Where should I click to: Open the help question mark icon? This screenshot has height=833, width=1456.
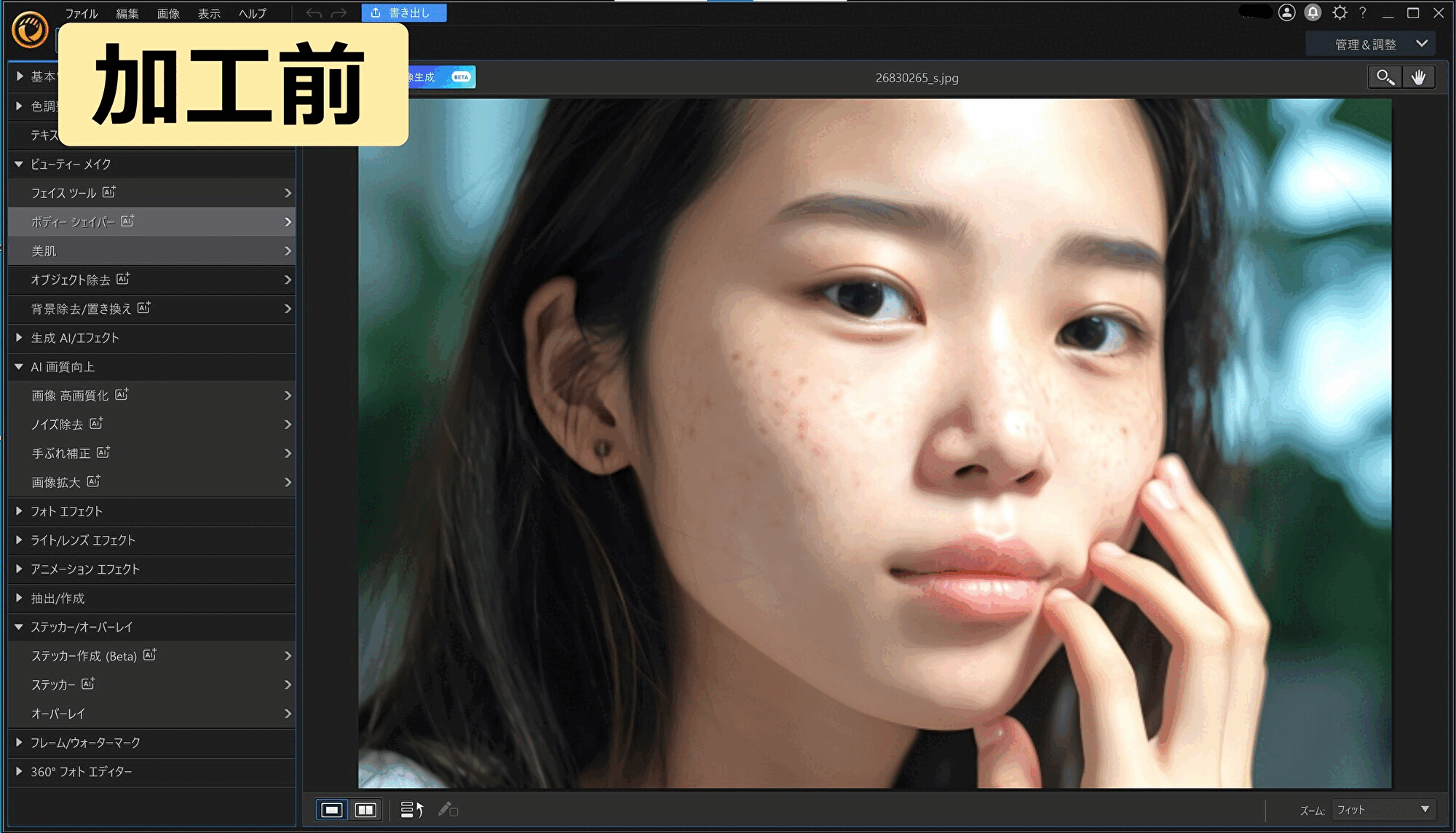pyautogui.click(x=1361, y=12)
